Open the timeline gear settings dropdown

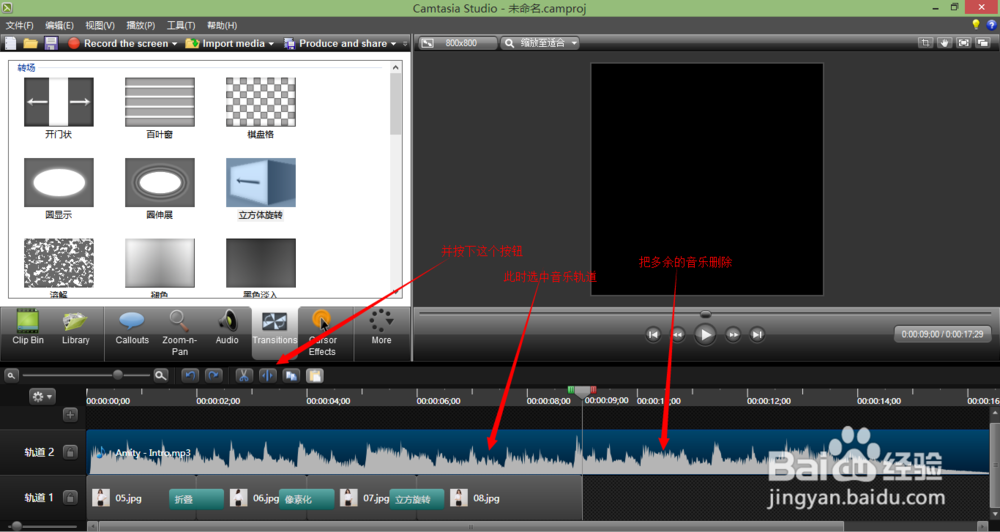42,397
